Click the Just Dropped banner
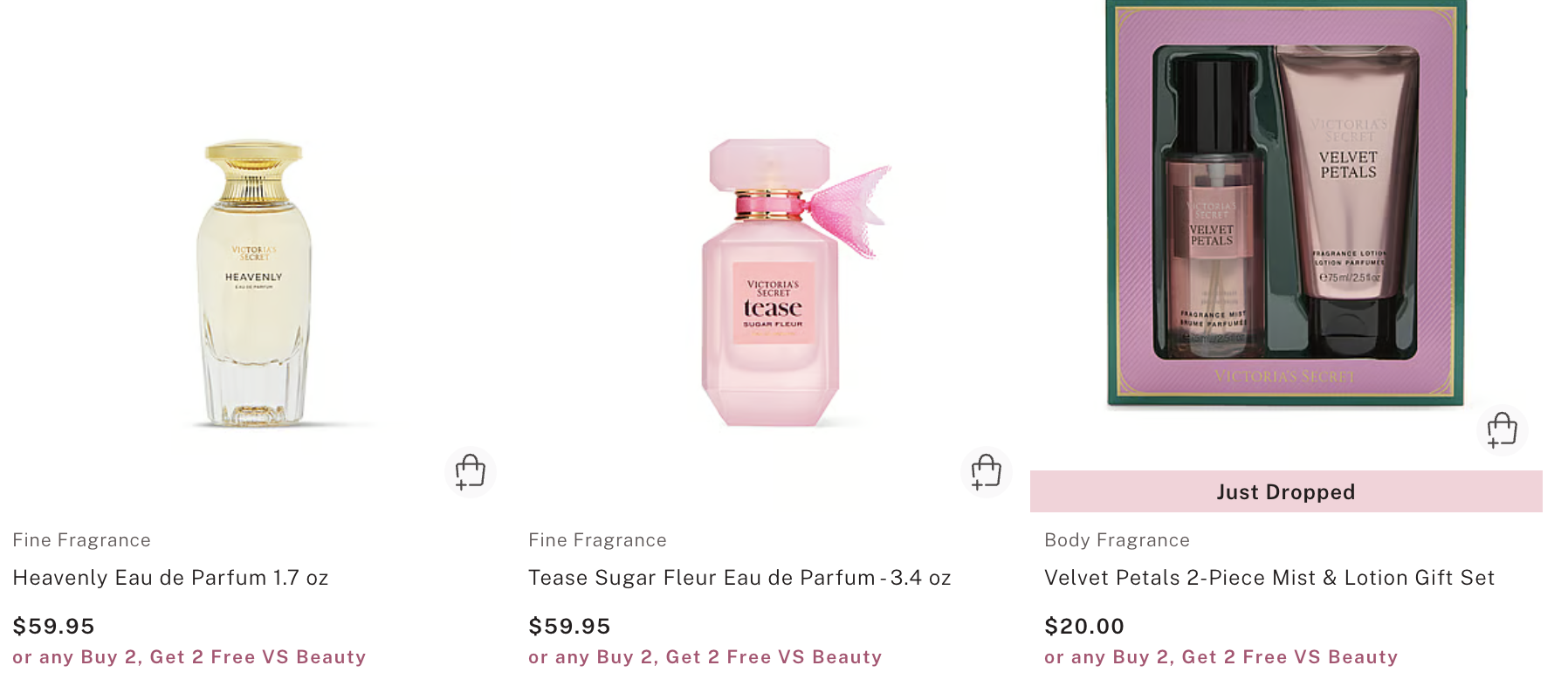Image resolution: width=1568 pixels, height=686 pixels. click(1286, 492)
